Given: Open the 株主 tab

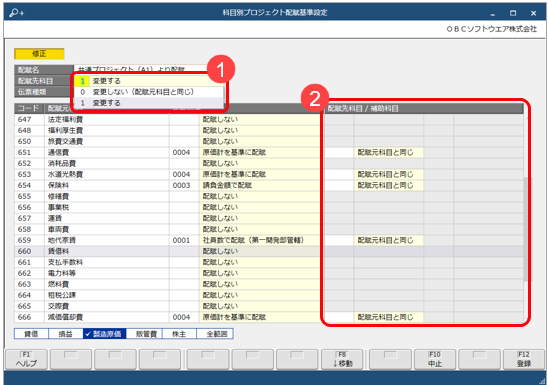Looking at the screenshot, I should tap(179, 334).
